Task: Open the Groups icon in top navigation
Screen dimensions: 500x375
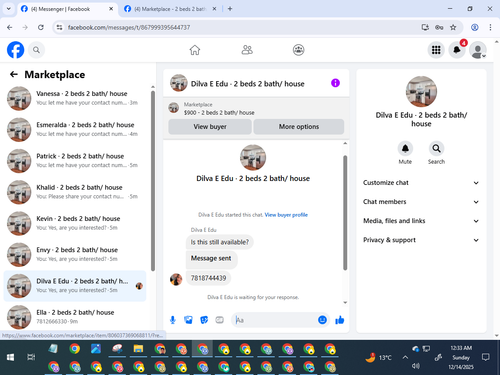Action: pos(298,50)
